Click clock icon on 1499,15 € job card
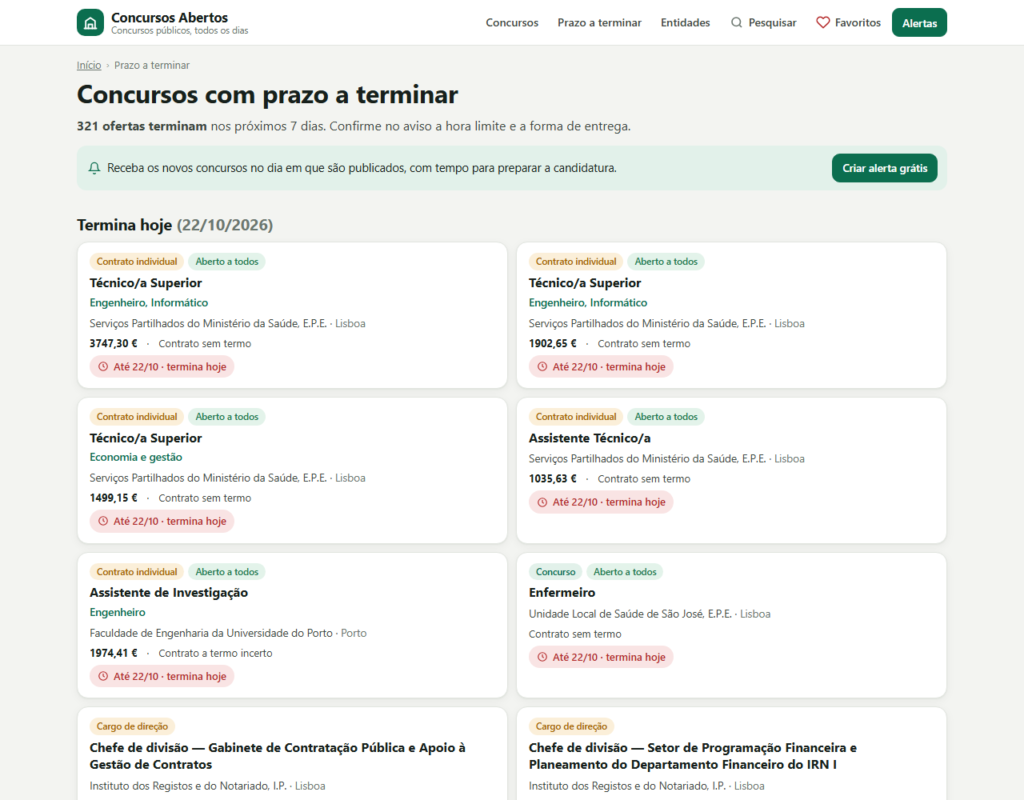The width and height of the screenshot is (1024, 800). [x=103, y=521]
